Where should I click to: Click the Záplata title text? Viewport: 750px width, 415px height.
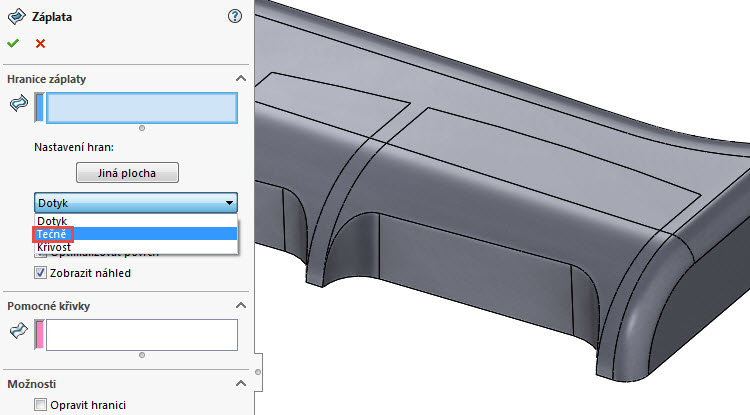[x=52, y=17]
